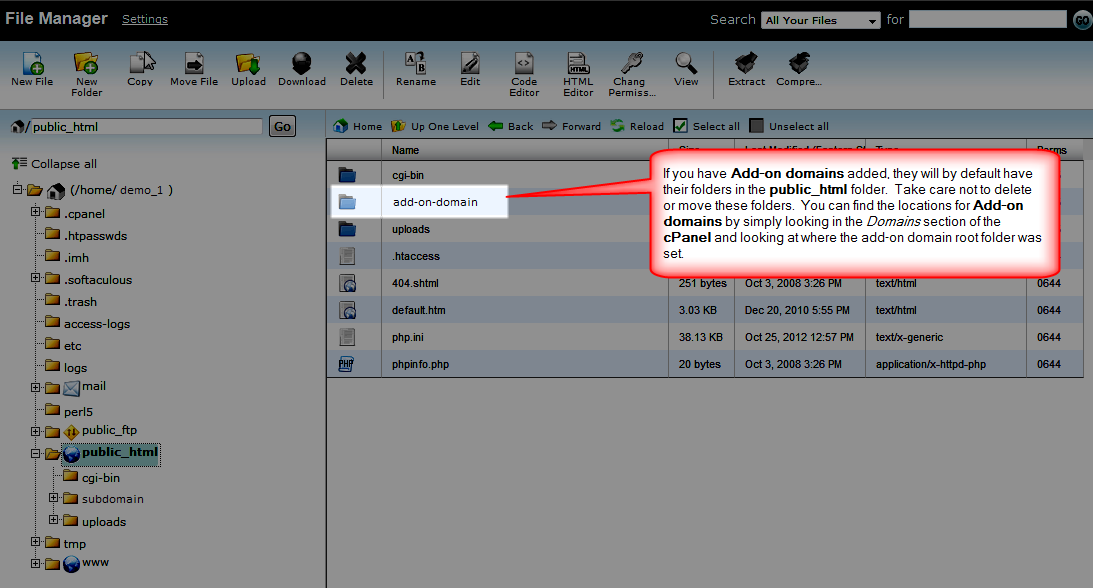Expand the uploads tree node
Viewport: 1093px width, 588px height.
click(x=54, y=520)
